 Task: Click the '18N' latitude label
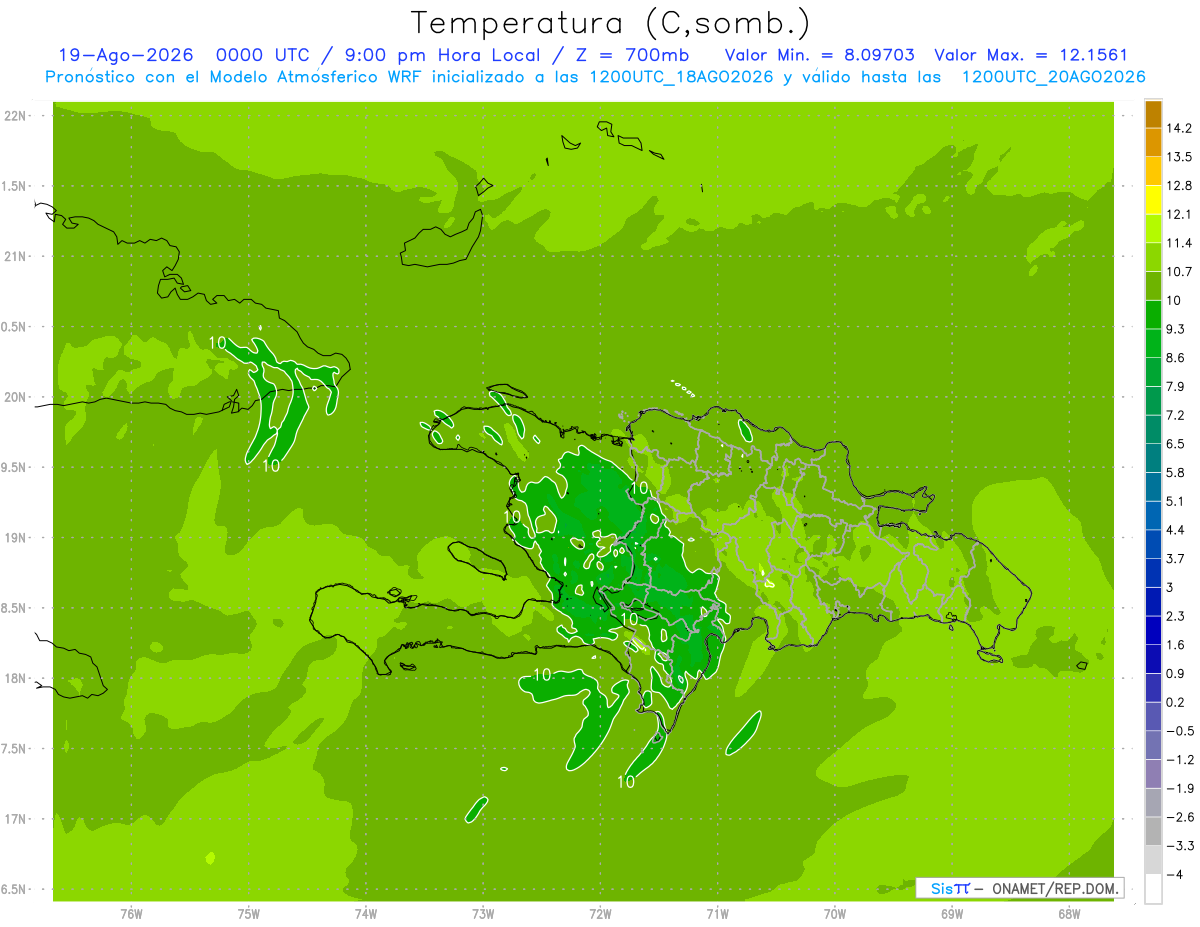[15, 678]
